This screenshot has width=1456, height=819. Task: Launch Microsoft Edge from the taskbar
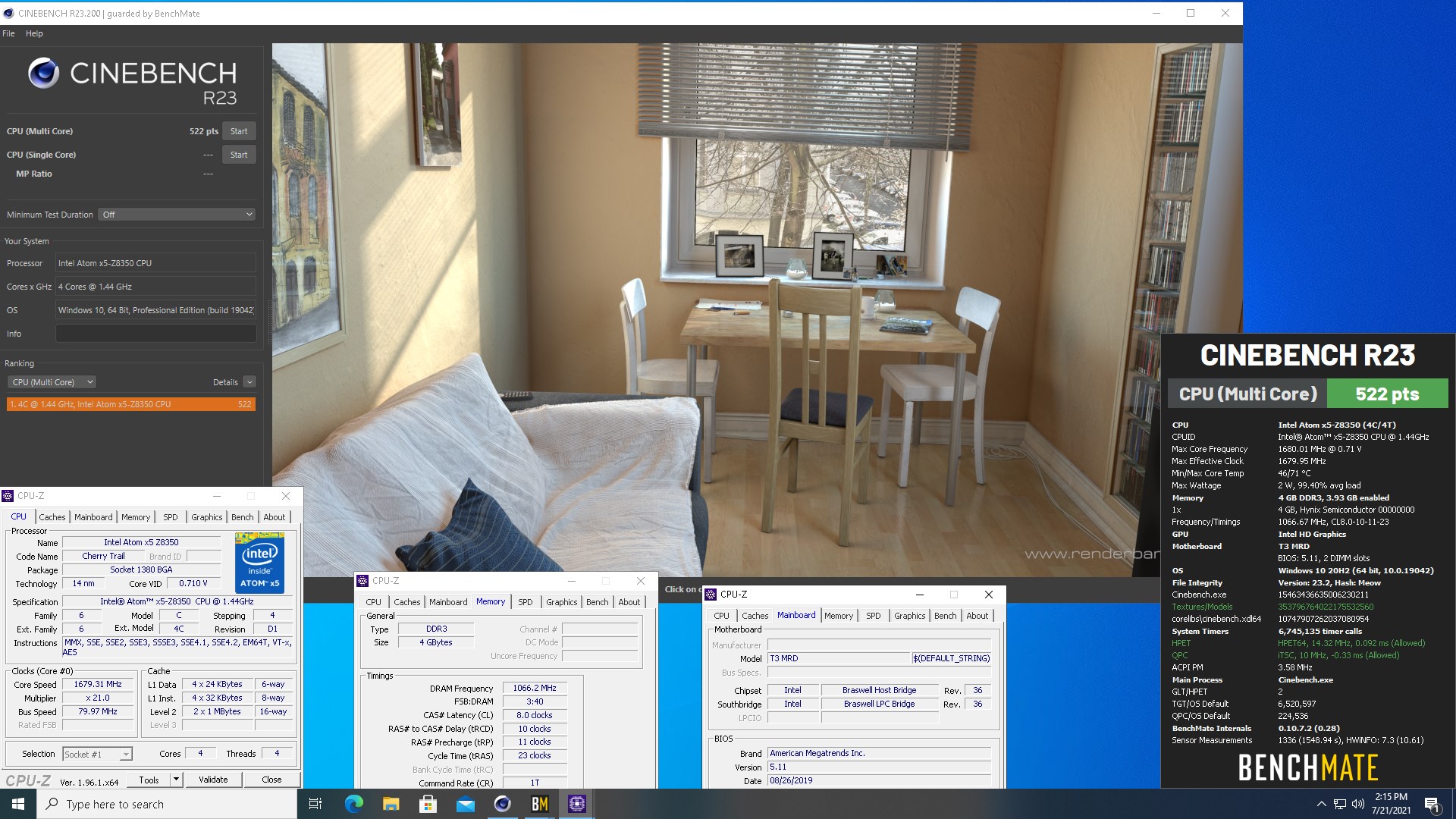point(353,804)
